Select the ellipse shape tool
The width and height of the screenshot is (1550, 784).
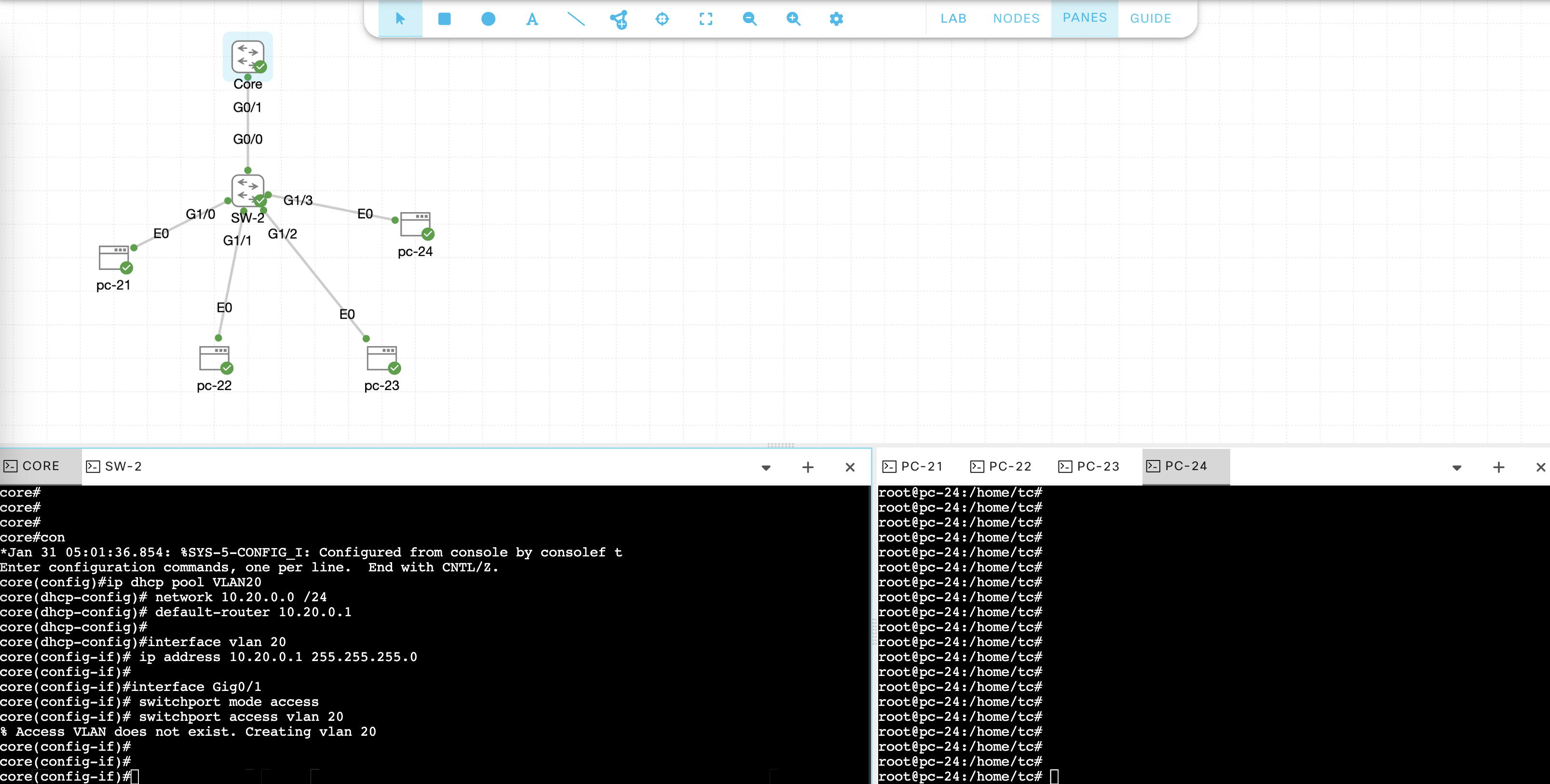pos(488,19)
